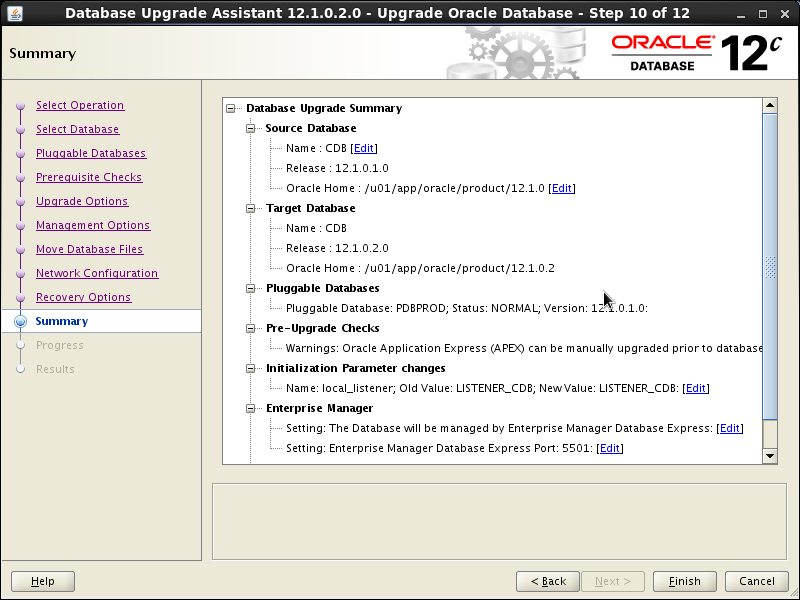Open the Network Configuration step
Image resolution: width=800 pixels, height=600 pixels.
[96, 273]
